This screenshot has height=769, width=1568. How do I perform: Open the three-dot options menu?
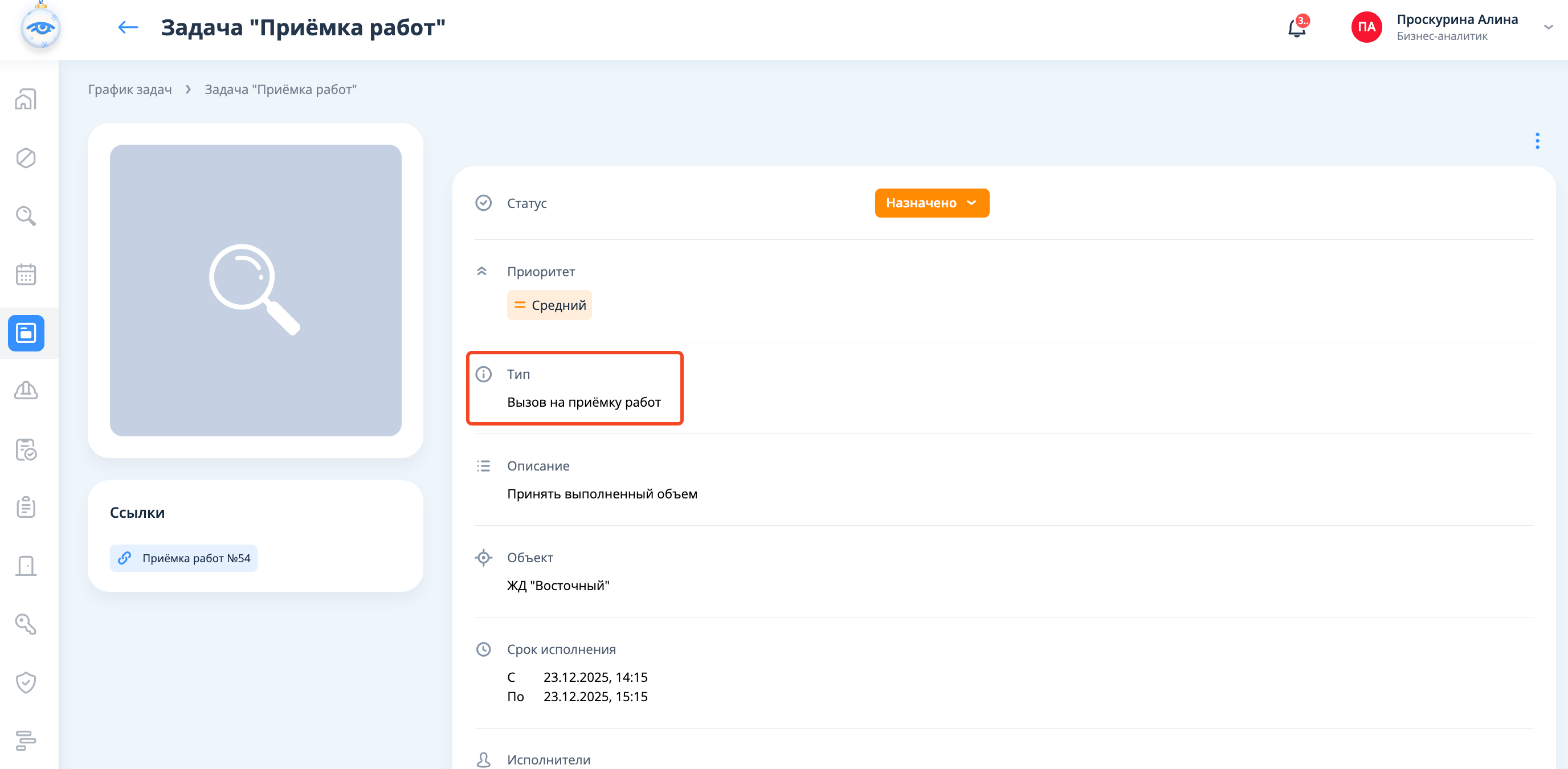[x=1537, y=141]
